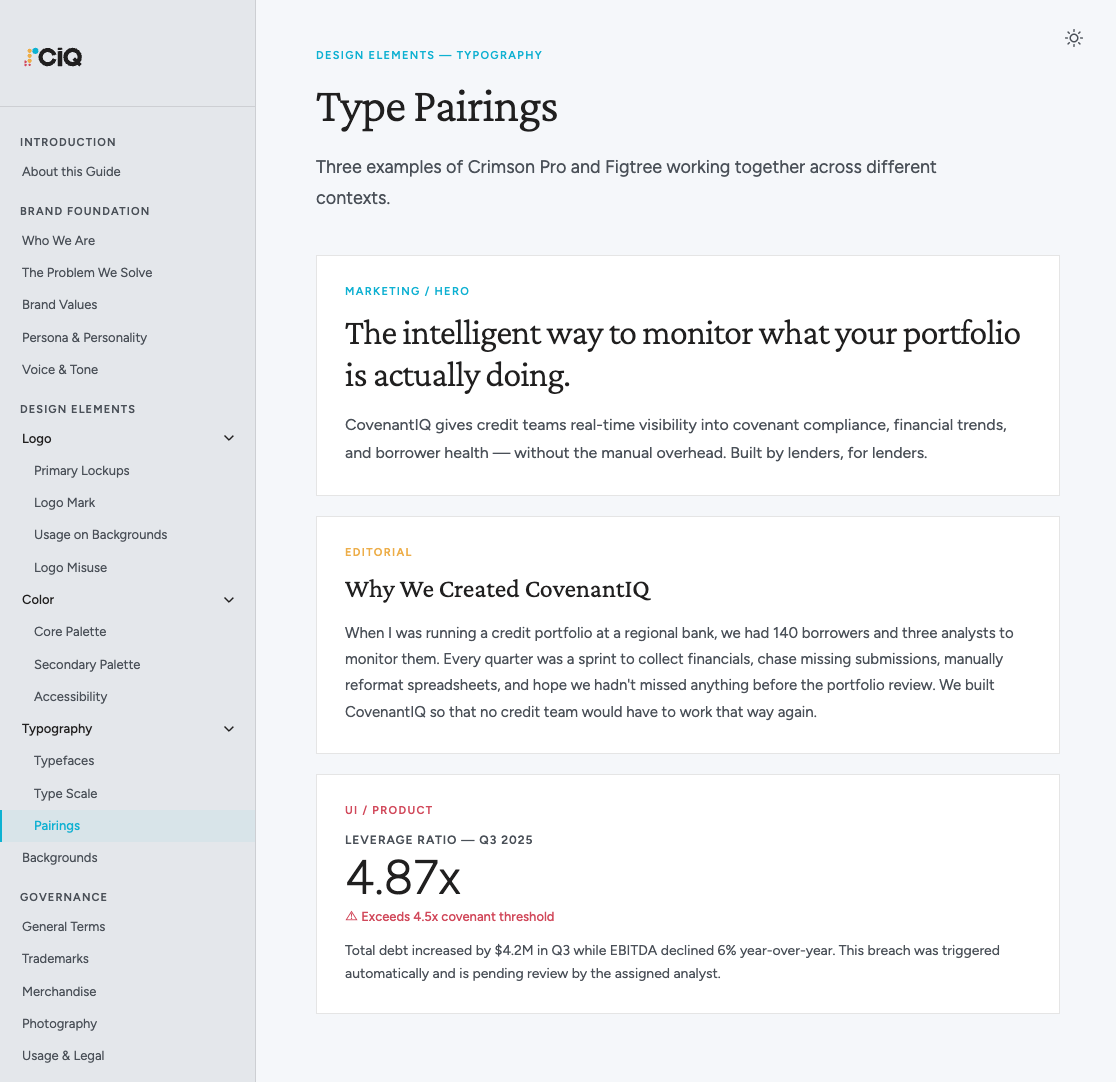The width and height of the screenshot is (1116, 1082).
Task: Select Who We Are in the sidebar
Action: point(58,240)
